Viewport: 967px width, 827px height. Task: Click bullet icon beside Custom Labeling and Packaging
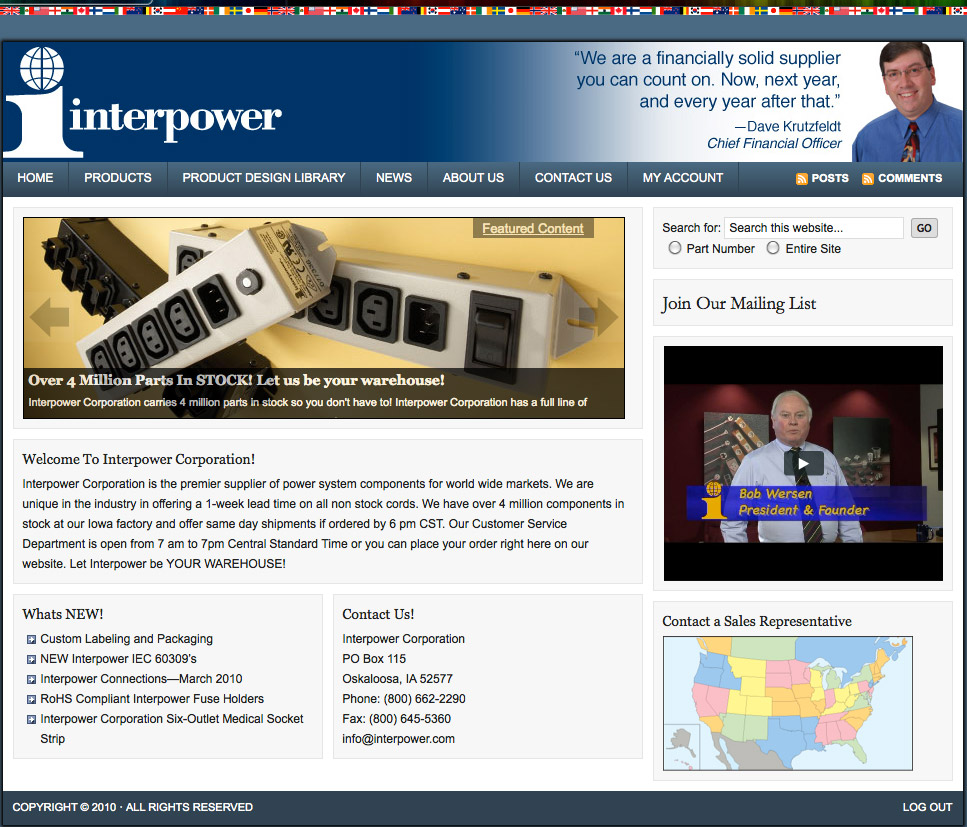[31, 640]
